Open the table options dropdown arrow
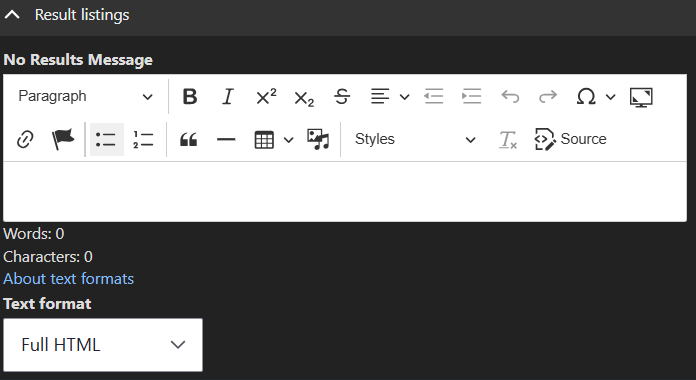 [x=289, y=140]
